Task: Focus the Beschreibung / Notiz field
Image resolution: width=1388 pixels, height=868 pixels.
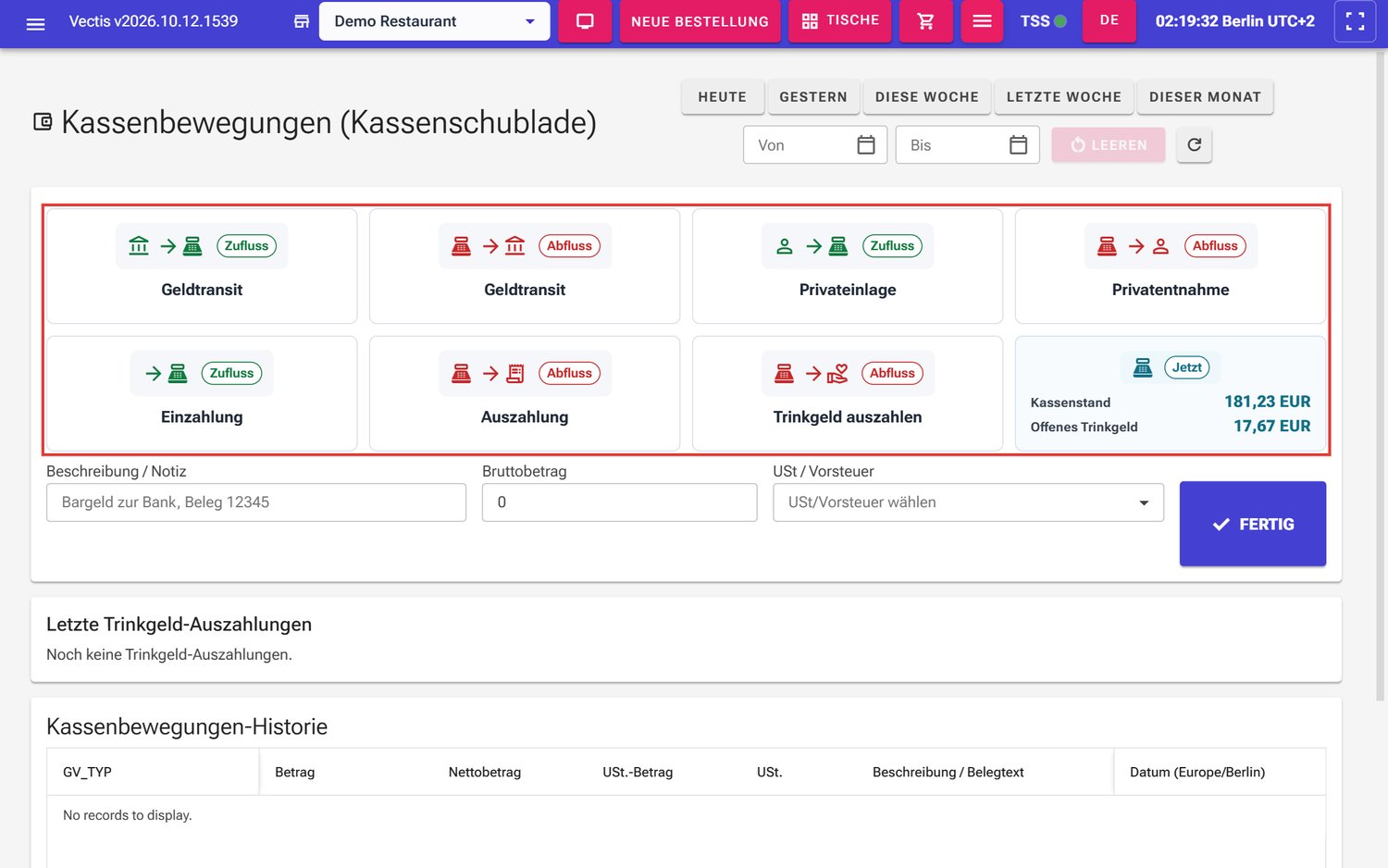Action: point(256,502)
